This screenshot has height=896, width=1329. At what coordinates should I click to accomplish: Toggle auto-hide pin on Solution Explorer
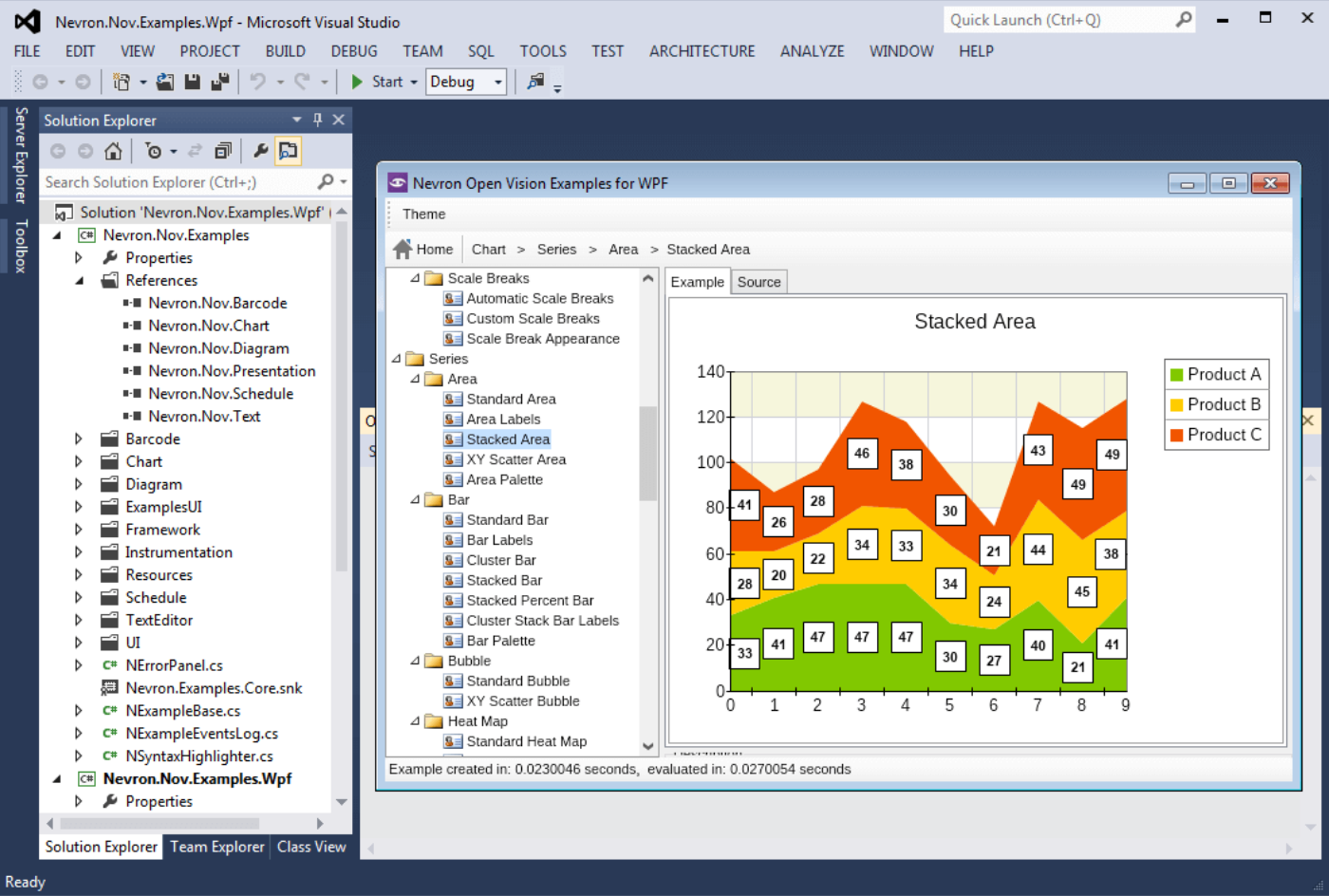pos(318,121)
